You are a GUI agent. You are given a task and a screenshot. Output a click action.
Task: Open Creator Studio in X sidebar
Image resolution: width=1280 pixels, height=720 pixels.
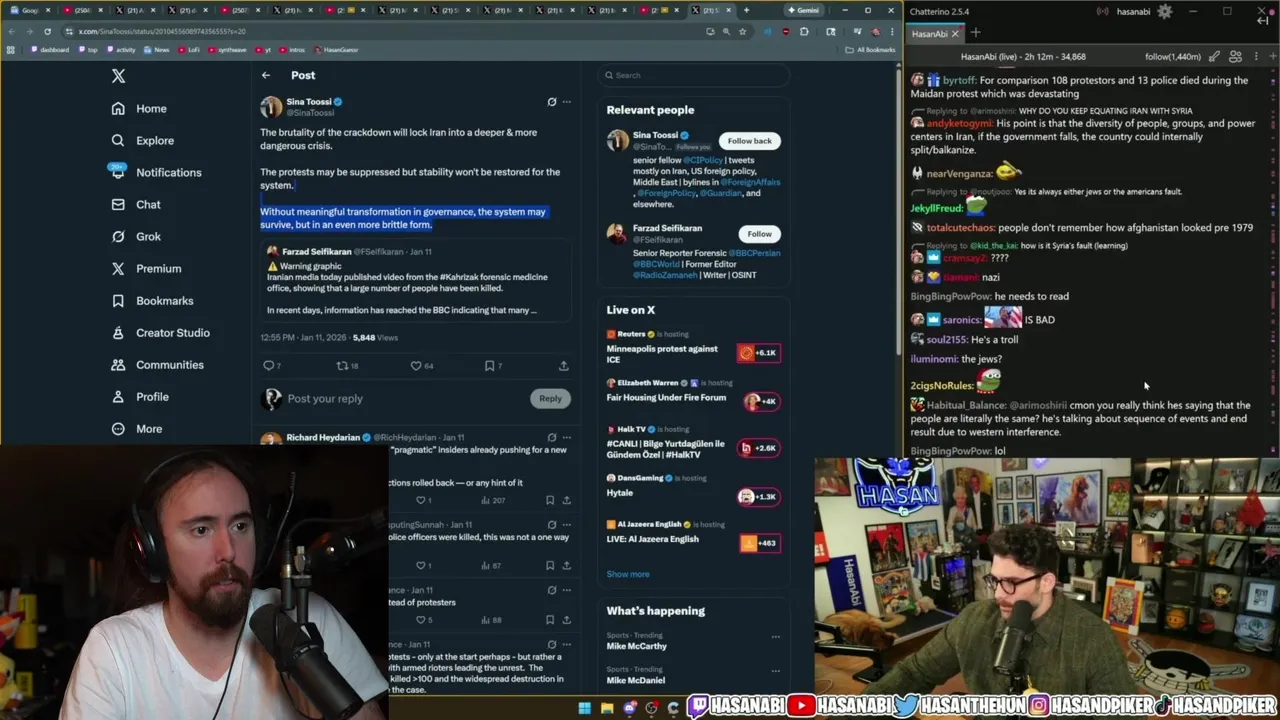click(160, 332)
